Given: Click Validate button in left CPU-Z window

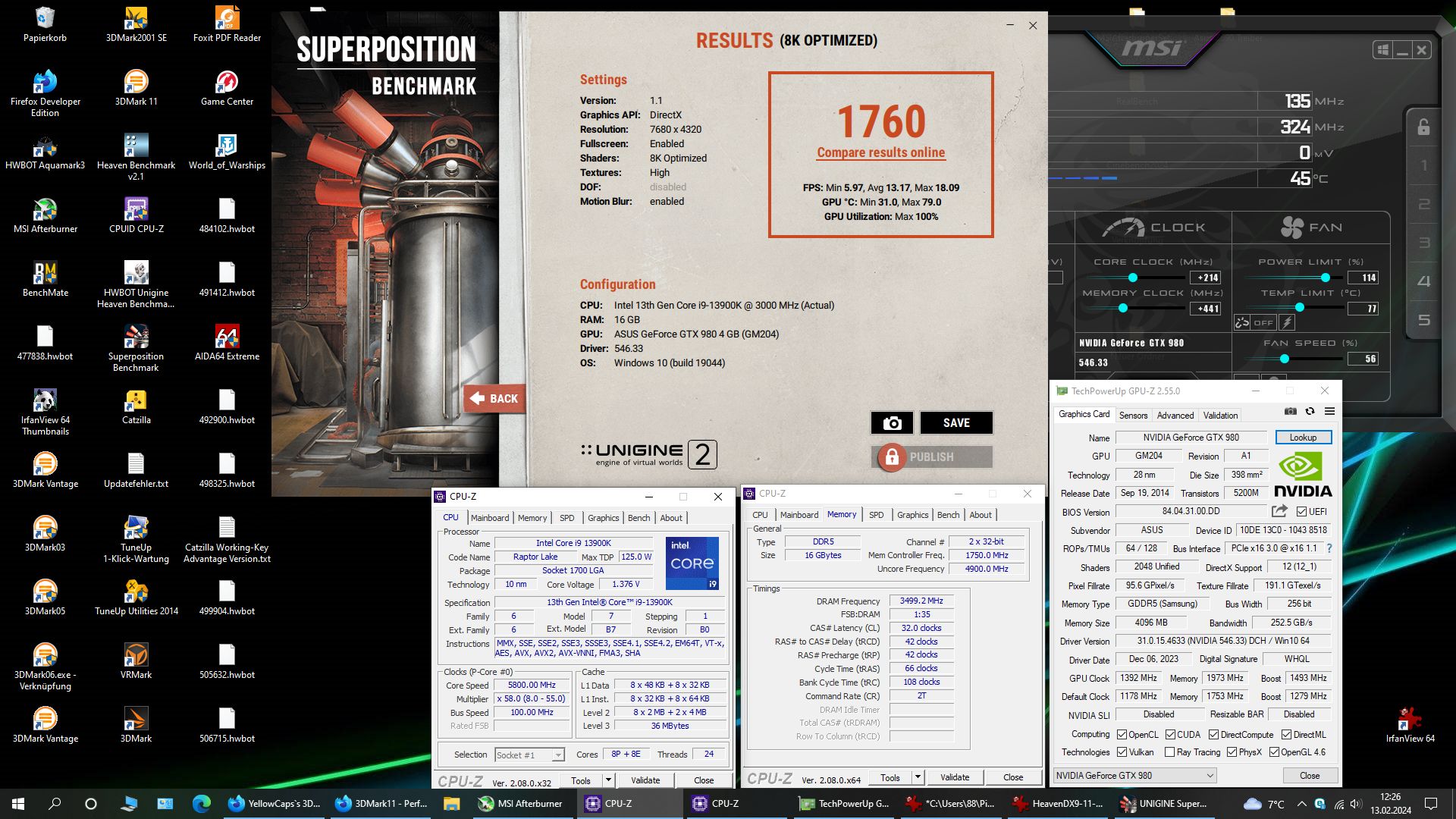Looking at the screenshot, I should (x=645, y=780).
